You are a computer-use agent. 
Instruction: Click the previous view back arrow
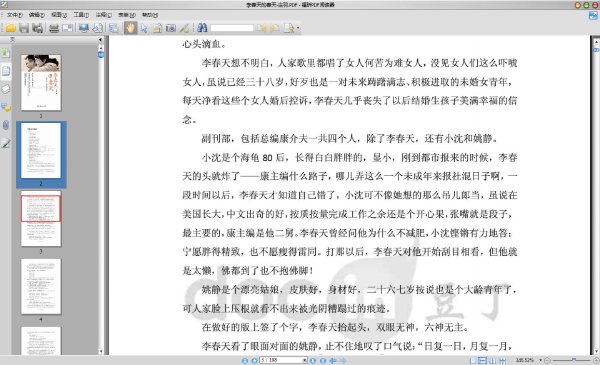(x=333, y=360)
